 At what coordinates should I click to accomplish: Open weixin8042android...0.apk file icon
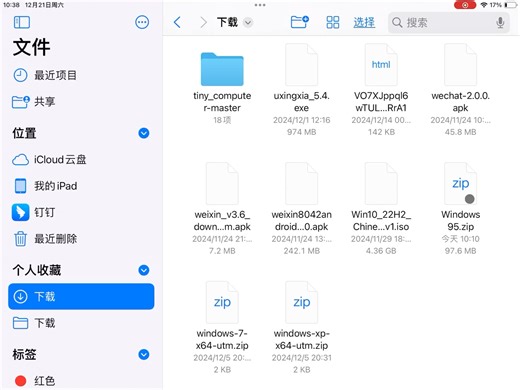tap(301, 183)
